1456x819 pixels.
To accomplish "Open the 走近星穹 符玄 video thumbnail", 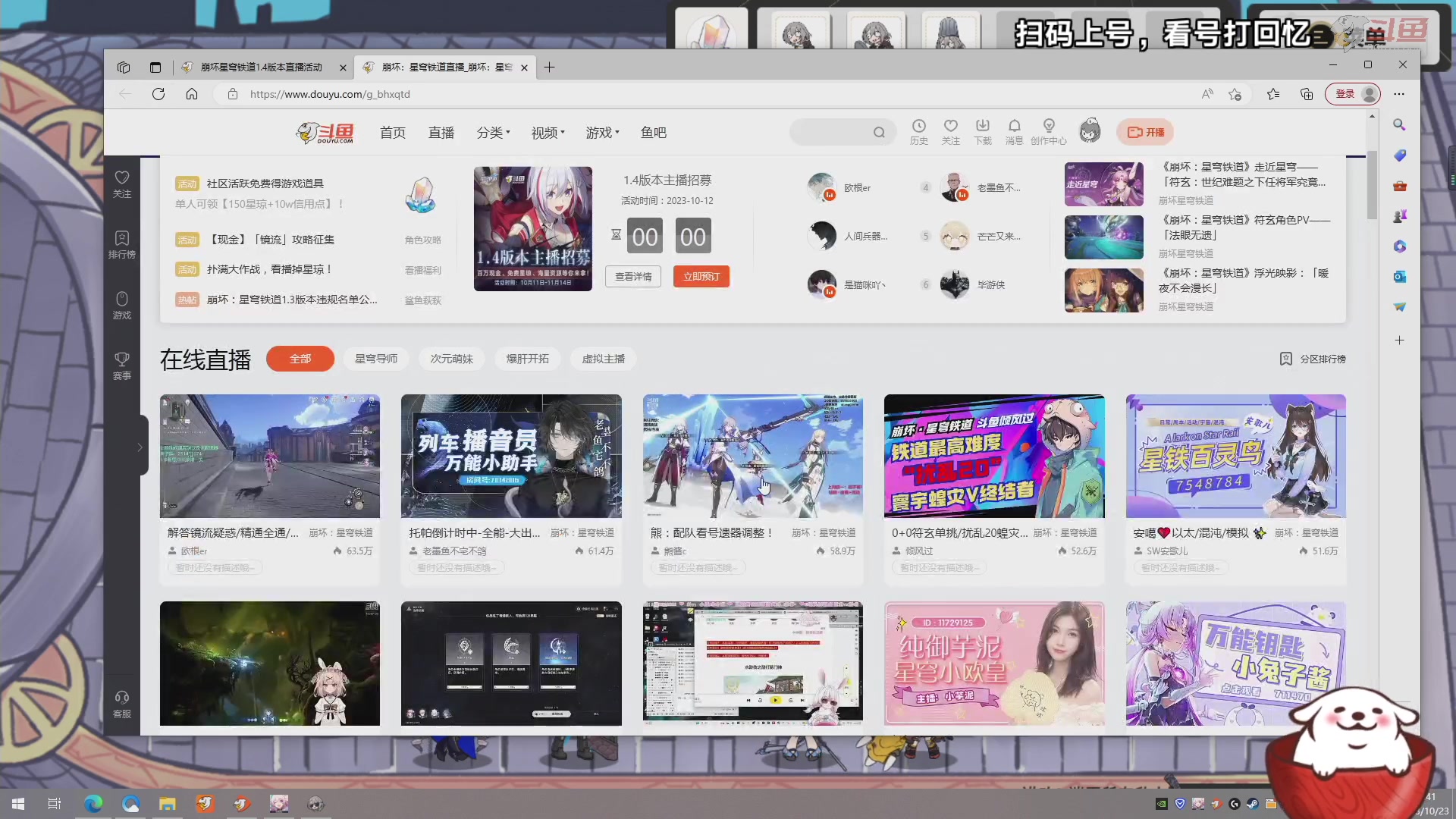I will point(1104,184).
